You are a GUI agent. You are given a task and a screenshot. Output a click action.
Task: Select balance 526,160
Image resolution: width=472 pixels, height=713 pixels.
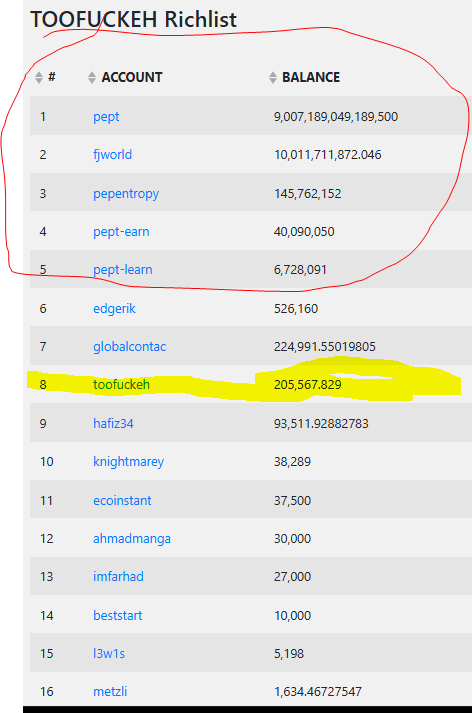click(296, 309)
